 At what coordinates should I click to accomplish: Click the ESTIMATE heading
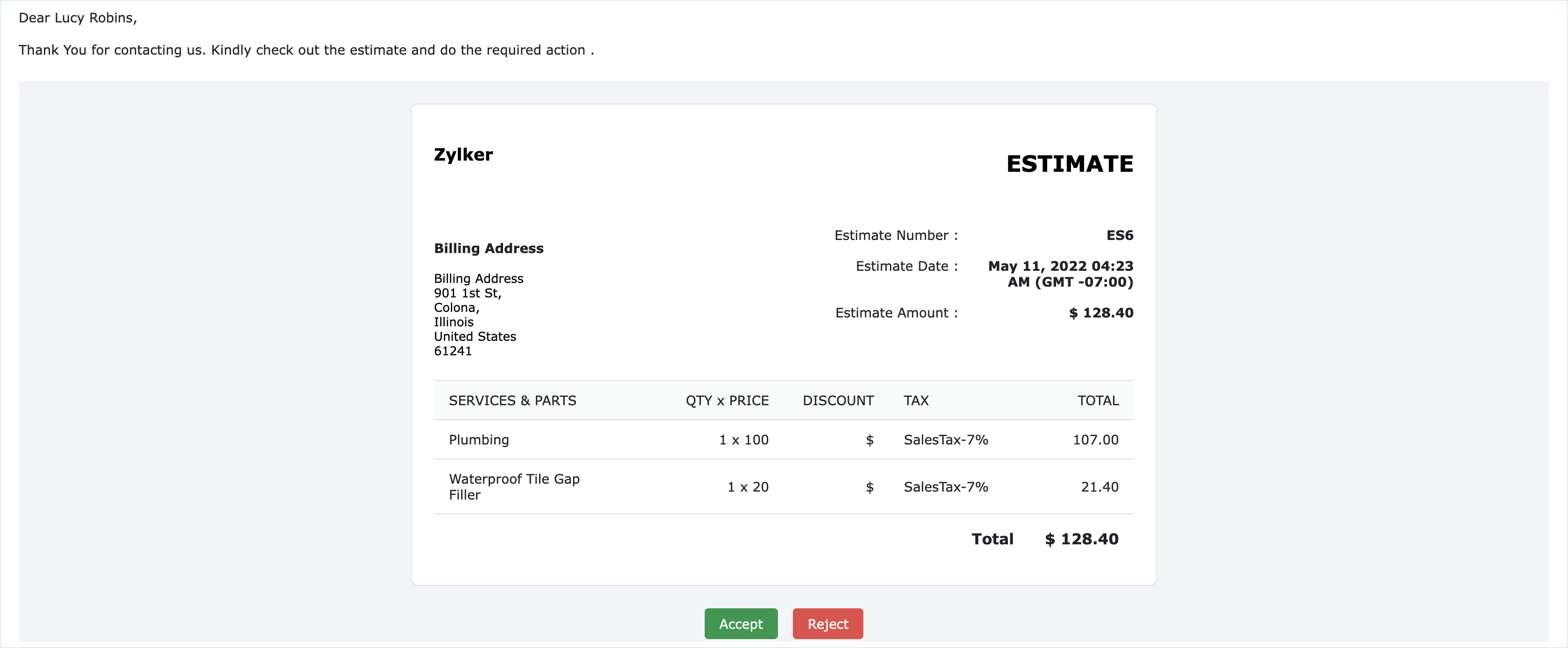(x=1069, y=164)
